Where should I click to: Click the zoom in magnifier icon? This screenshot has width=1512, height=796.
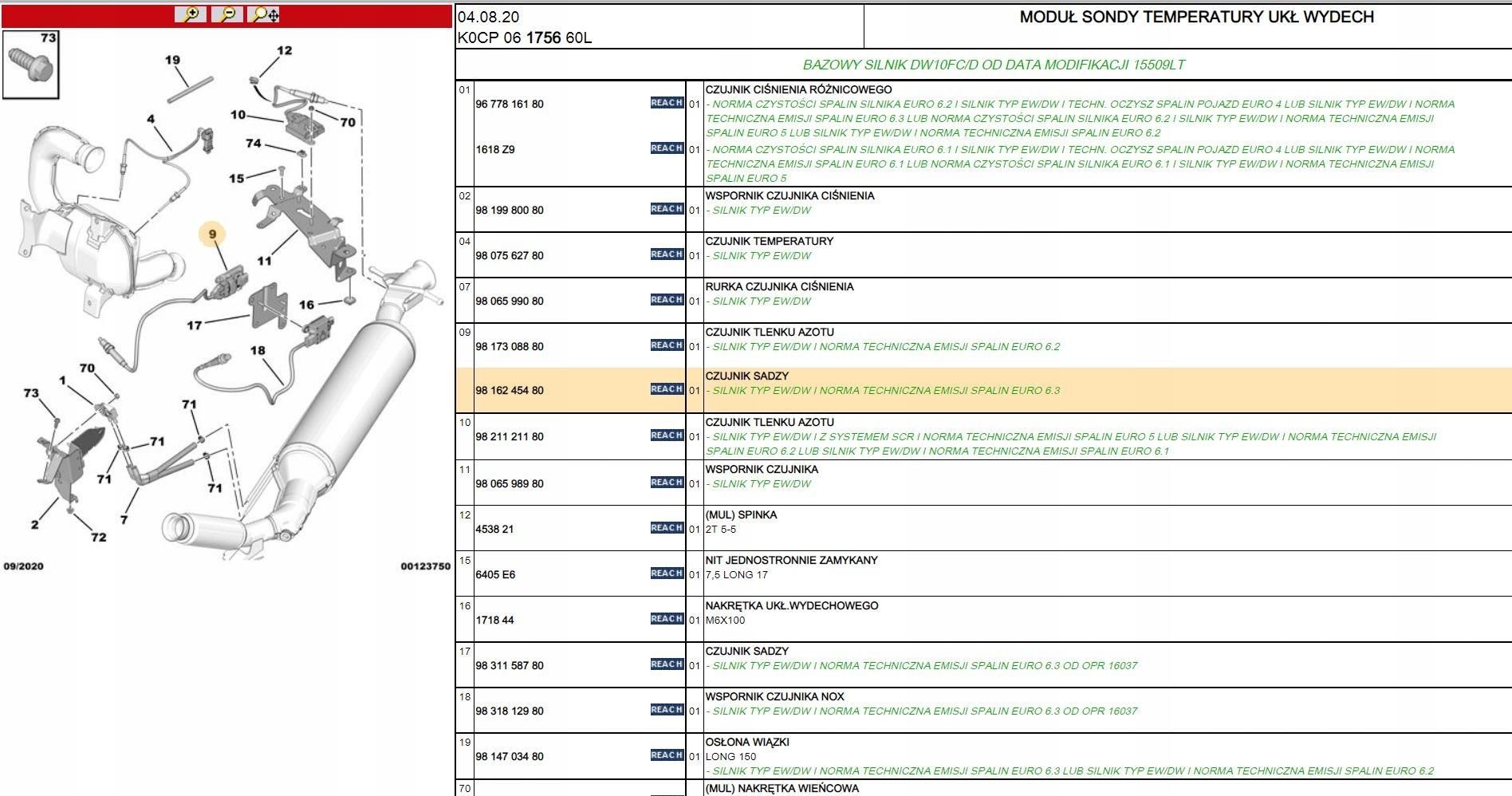[191, 14]
